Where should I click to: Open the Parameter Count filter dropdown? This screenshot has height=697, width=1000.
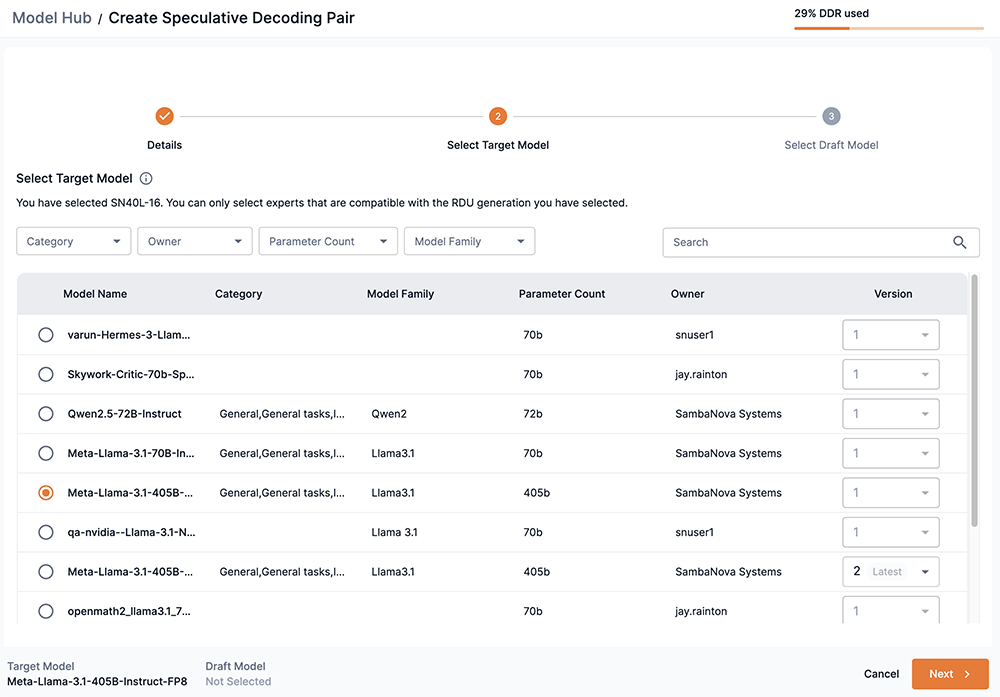[328, 242]
